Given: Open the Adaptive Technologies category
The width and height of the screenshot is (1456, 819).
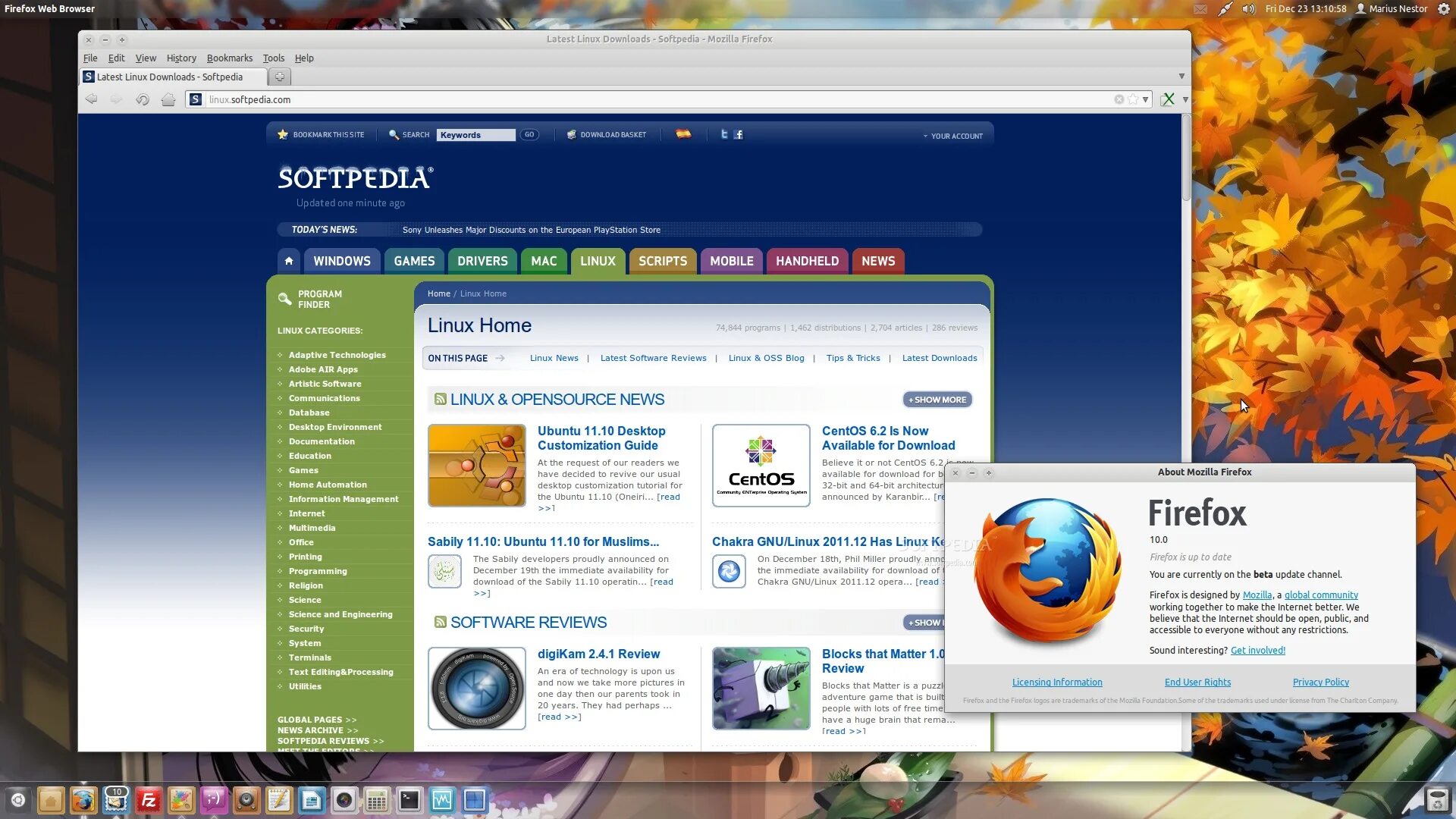Looking at the screenshot, I should [337, 355].
